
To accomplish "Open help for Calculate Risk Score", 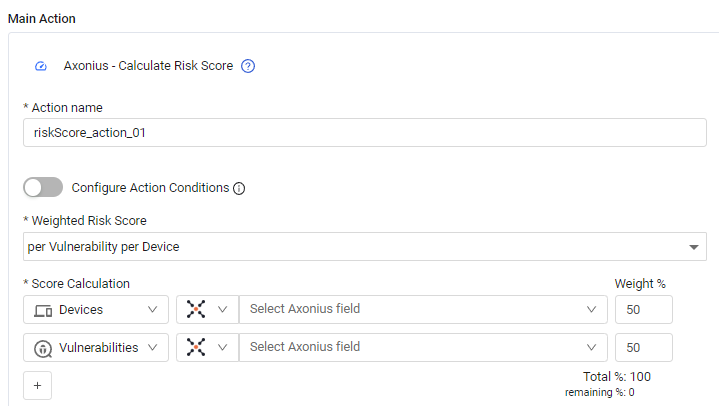I will tap(249, 66).
